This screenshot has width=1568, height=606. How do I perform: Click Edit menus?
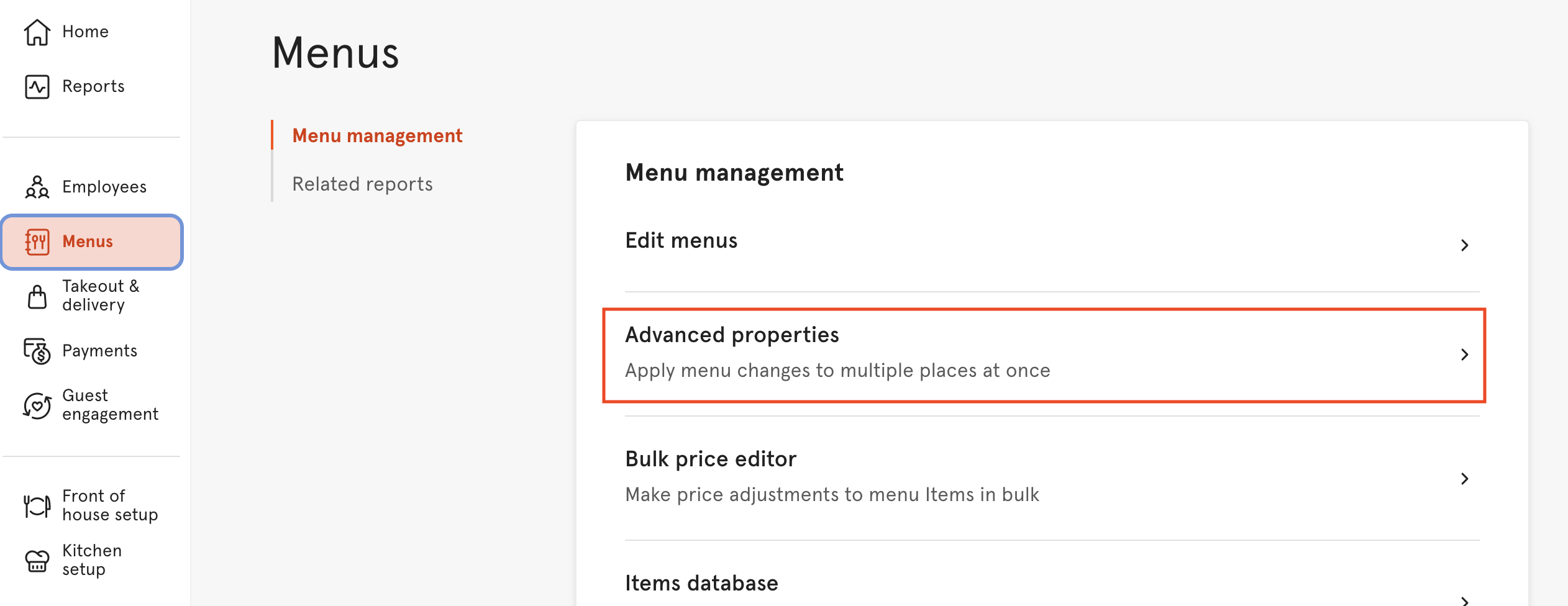click(x=681, y=240)
